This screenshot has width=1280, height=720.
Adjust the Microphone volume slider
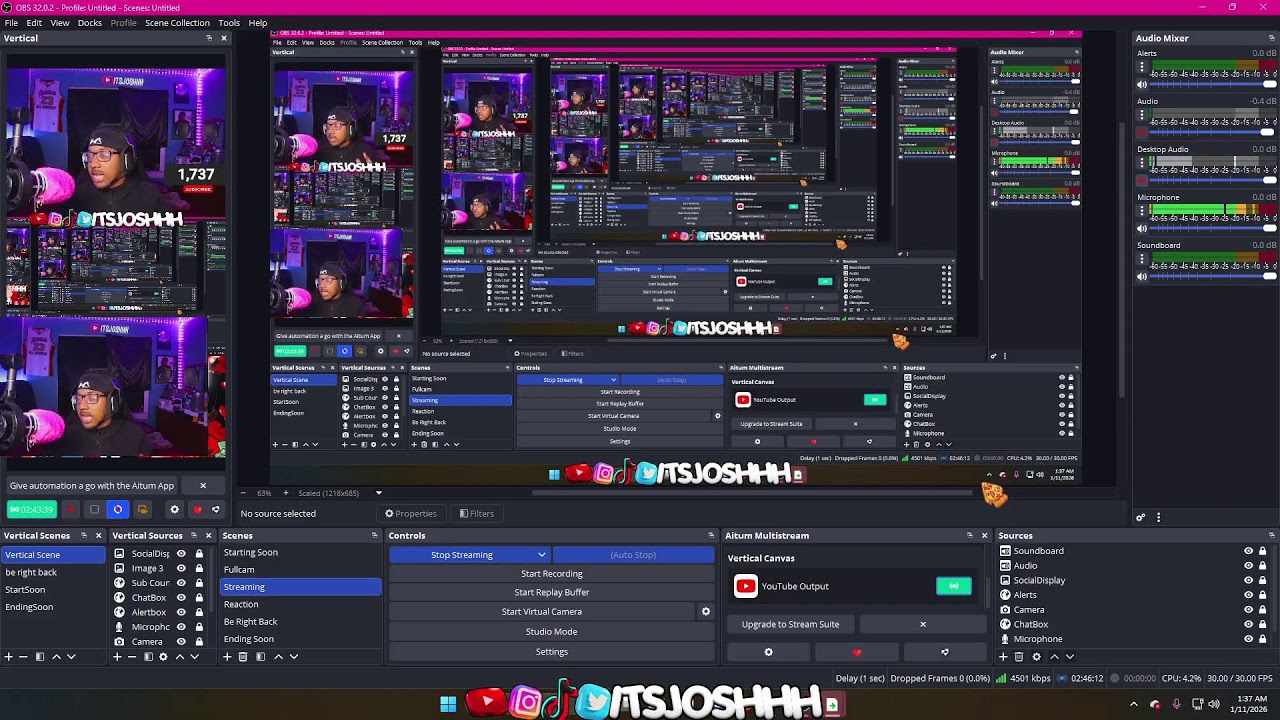pyautogui.click(x=1213, y=229)
